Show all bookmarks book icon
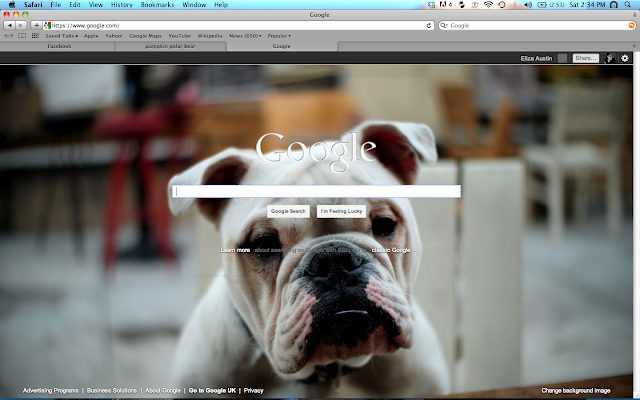This screenshot has height=400, width=640. [22, 36]
